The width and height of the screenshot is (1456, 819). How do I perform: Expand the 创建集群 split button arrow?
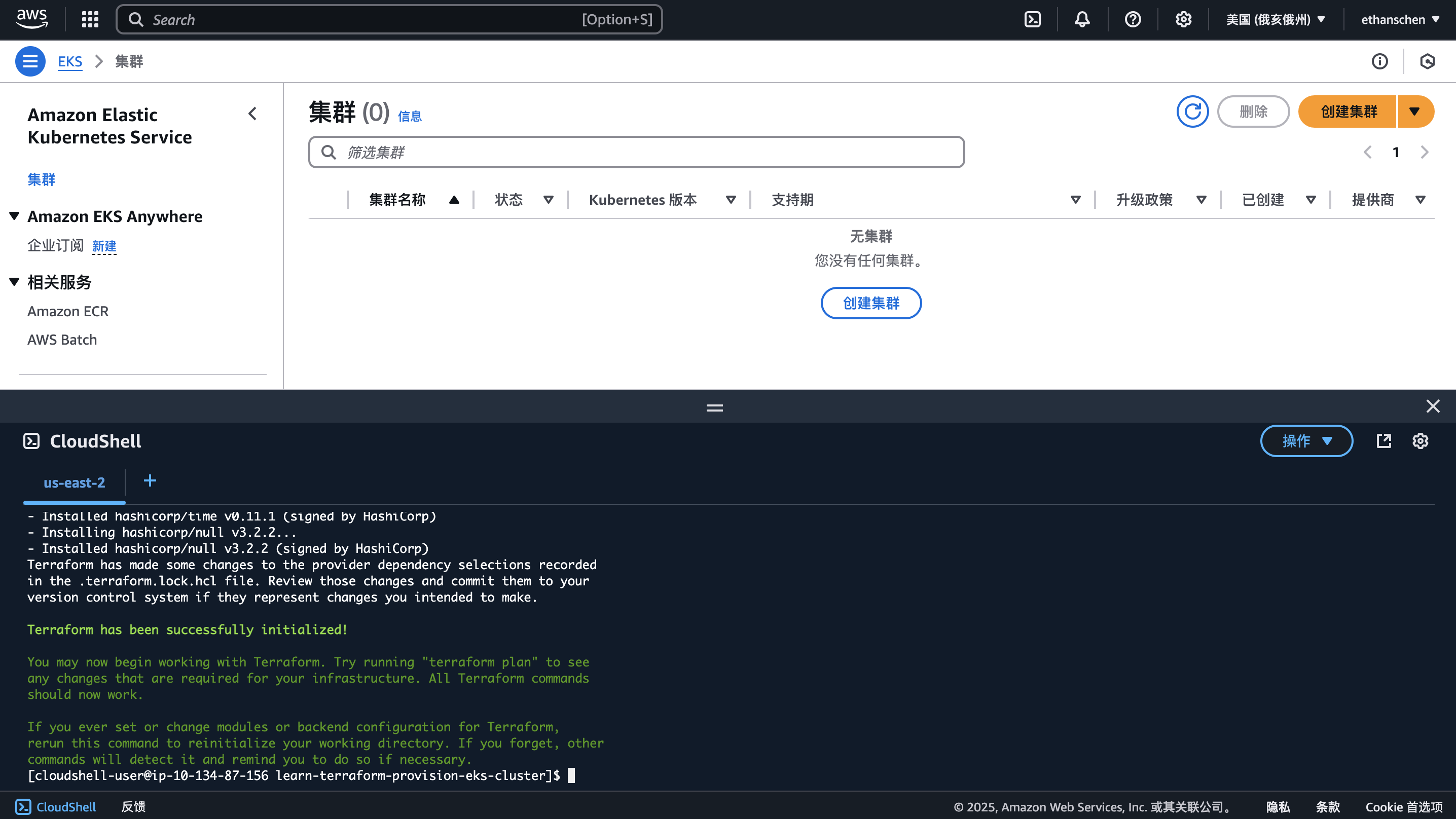coord(1415,111)
